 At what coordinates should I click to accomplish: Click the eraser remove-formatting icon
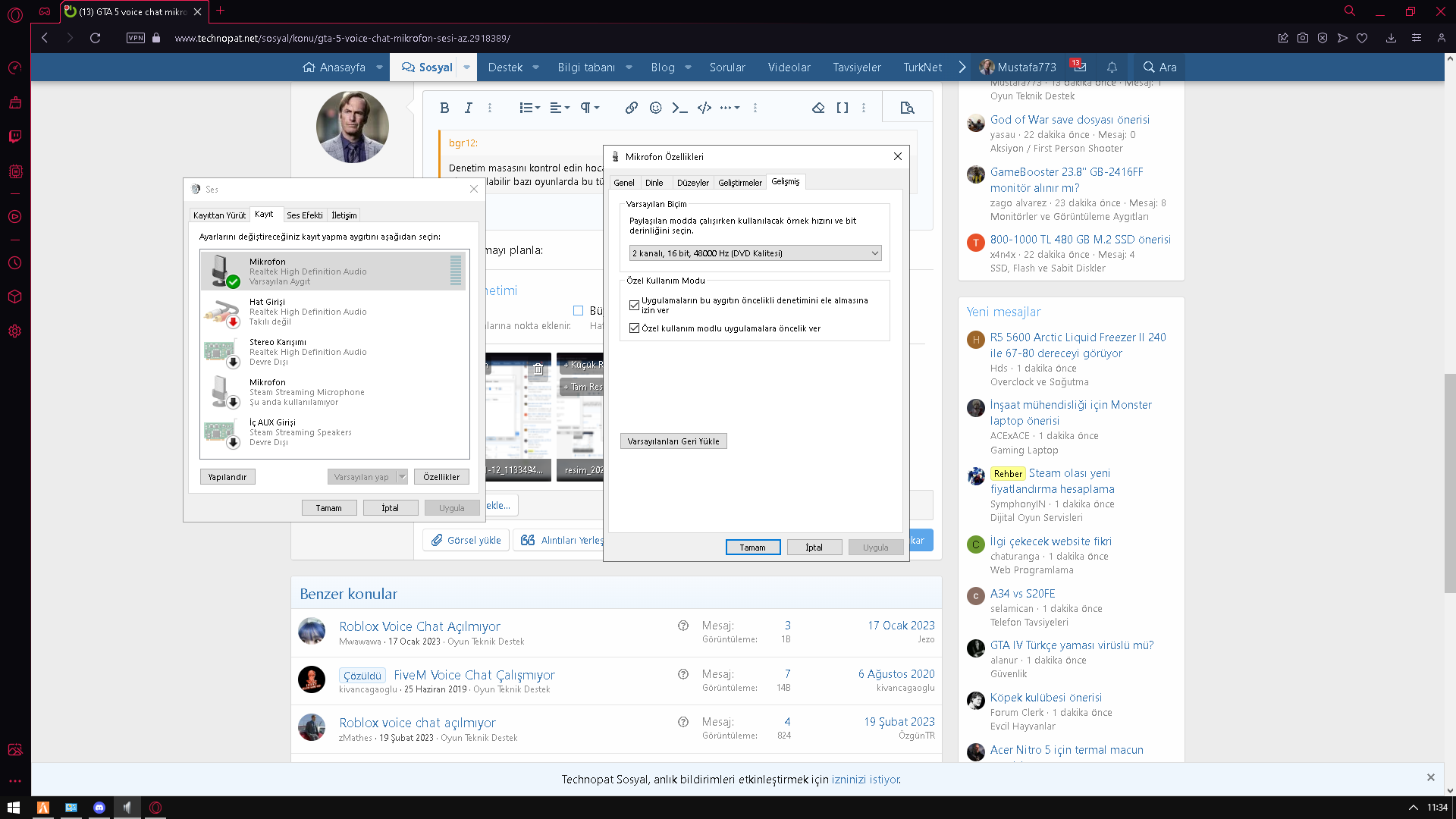(817, 108)
